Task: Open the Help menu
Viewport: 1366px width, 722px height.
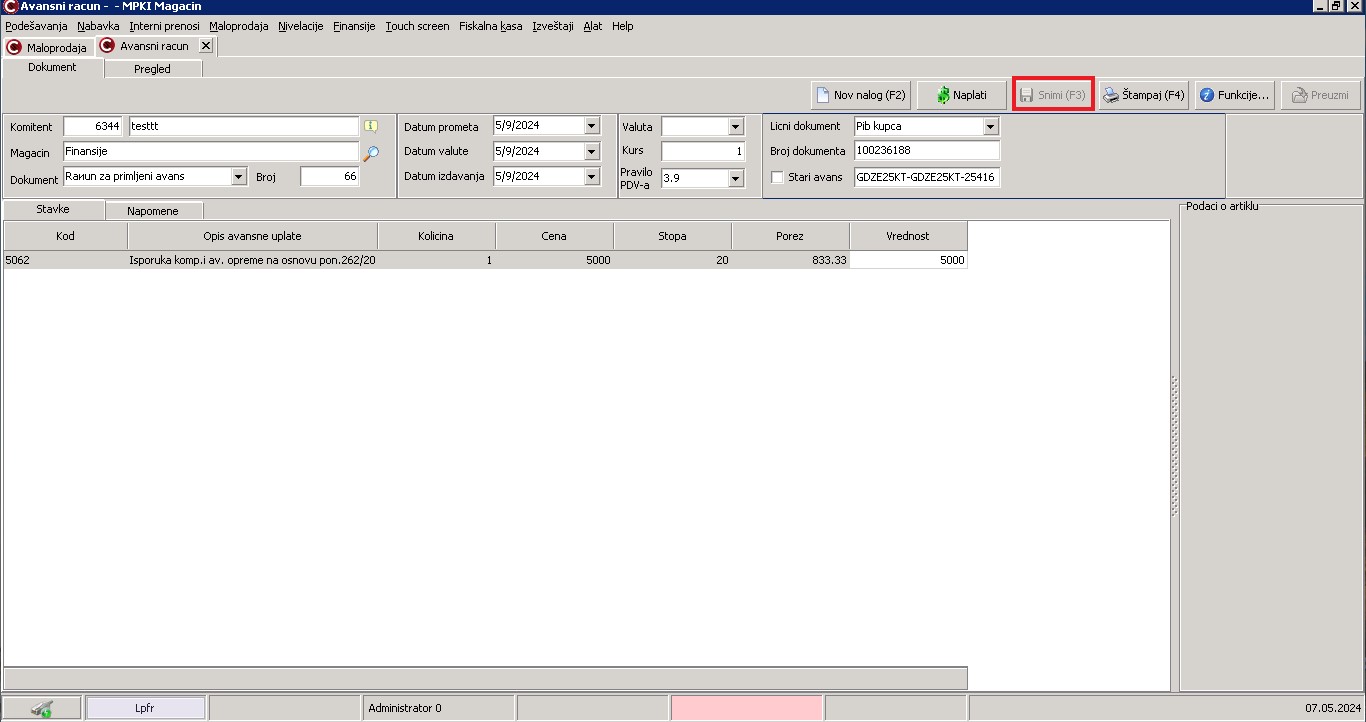Action: pos(622,26)
